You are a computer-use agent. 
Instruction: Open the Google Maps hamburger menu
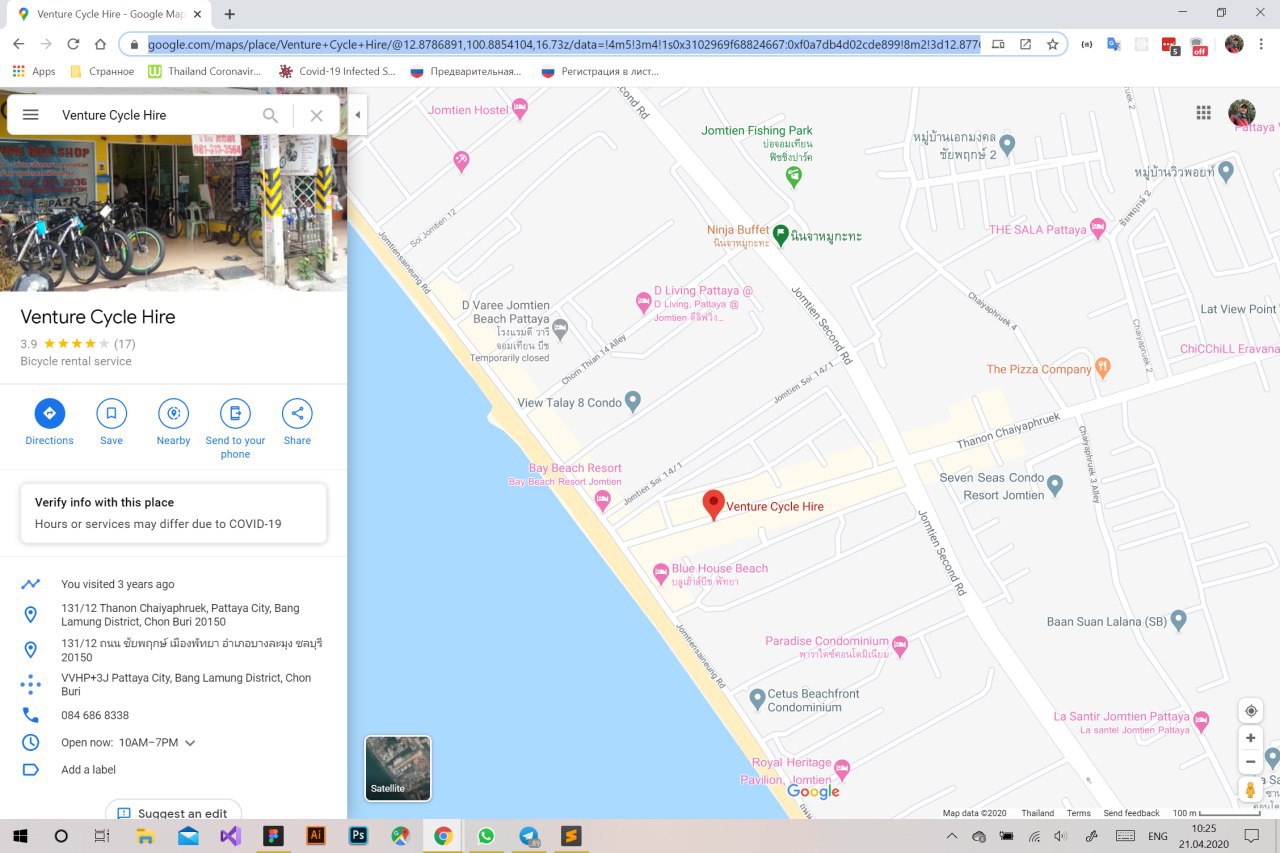tap(30, 115)
